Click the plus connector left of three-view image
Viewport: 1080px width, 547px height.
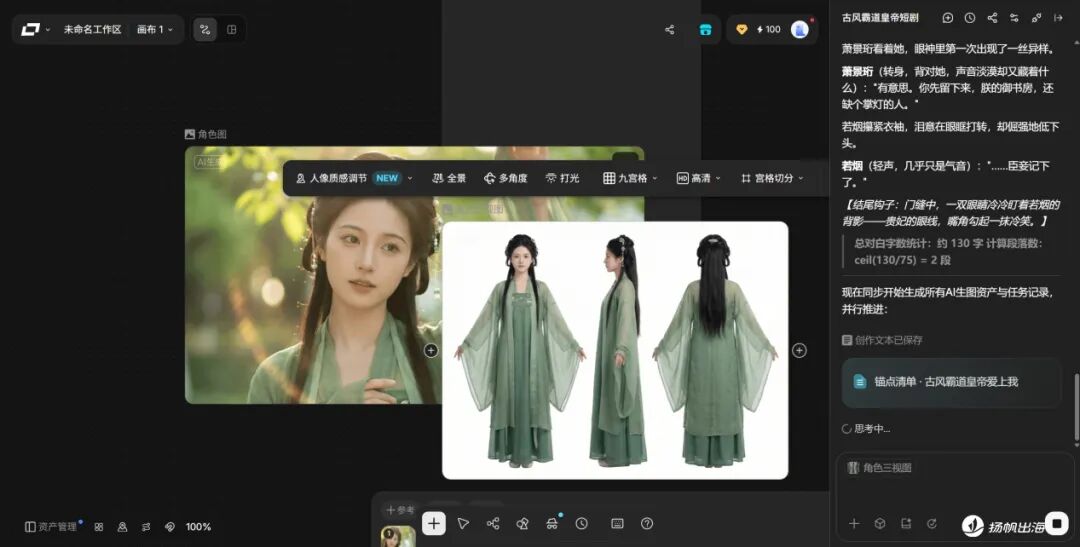tap(431, 351)
